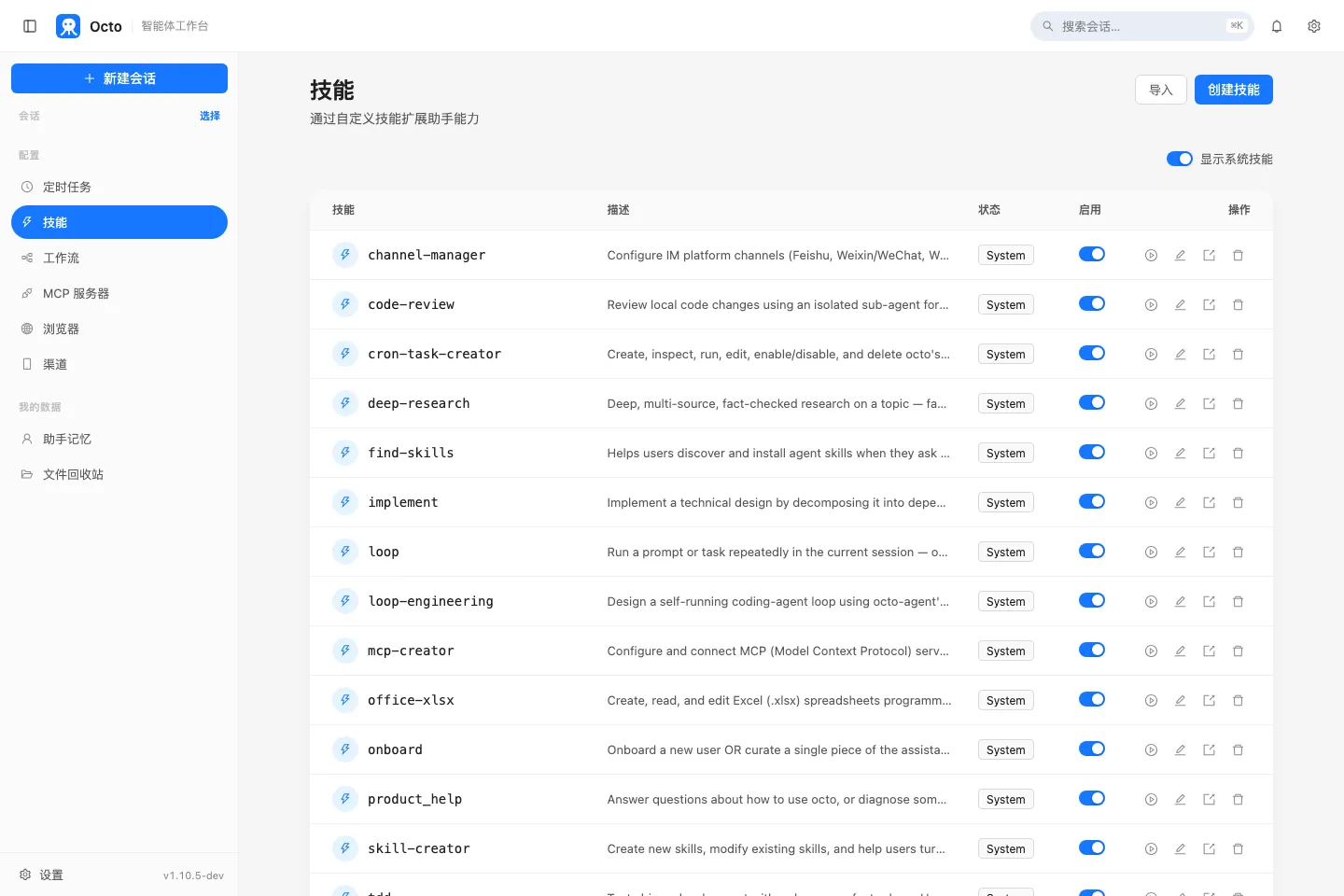Disable the channel-manager skill toggle
This screenshot has width=1344, height=896.
(1091, 254)
